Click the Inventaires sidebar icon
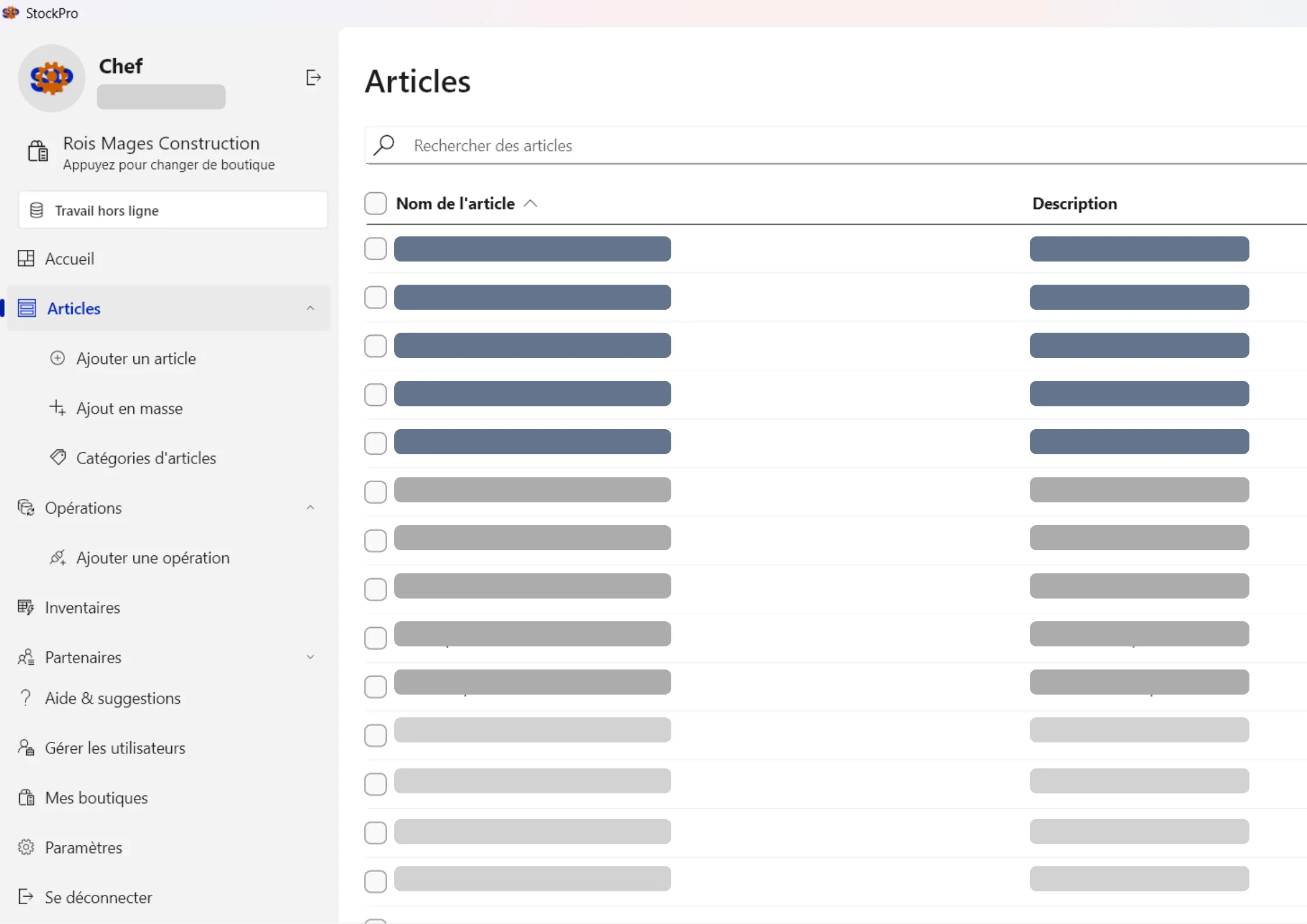This screenshot has width=1307, height=924. (x=26, y=607)
